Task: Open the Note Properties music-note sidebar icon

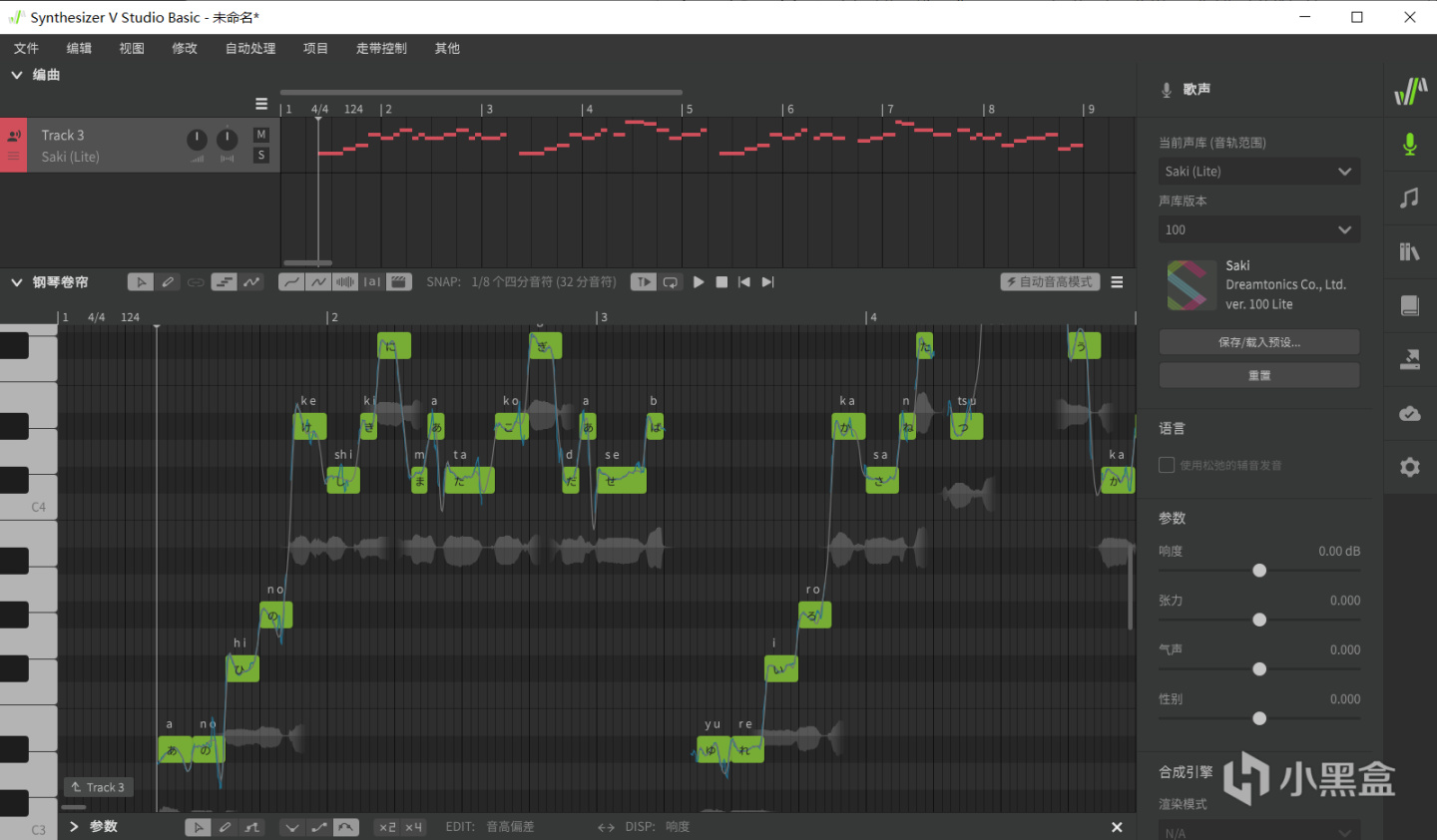Action: (1409, 198)
